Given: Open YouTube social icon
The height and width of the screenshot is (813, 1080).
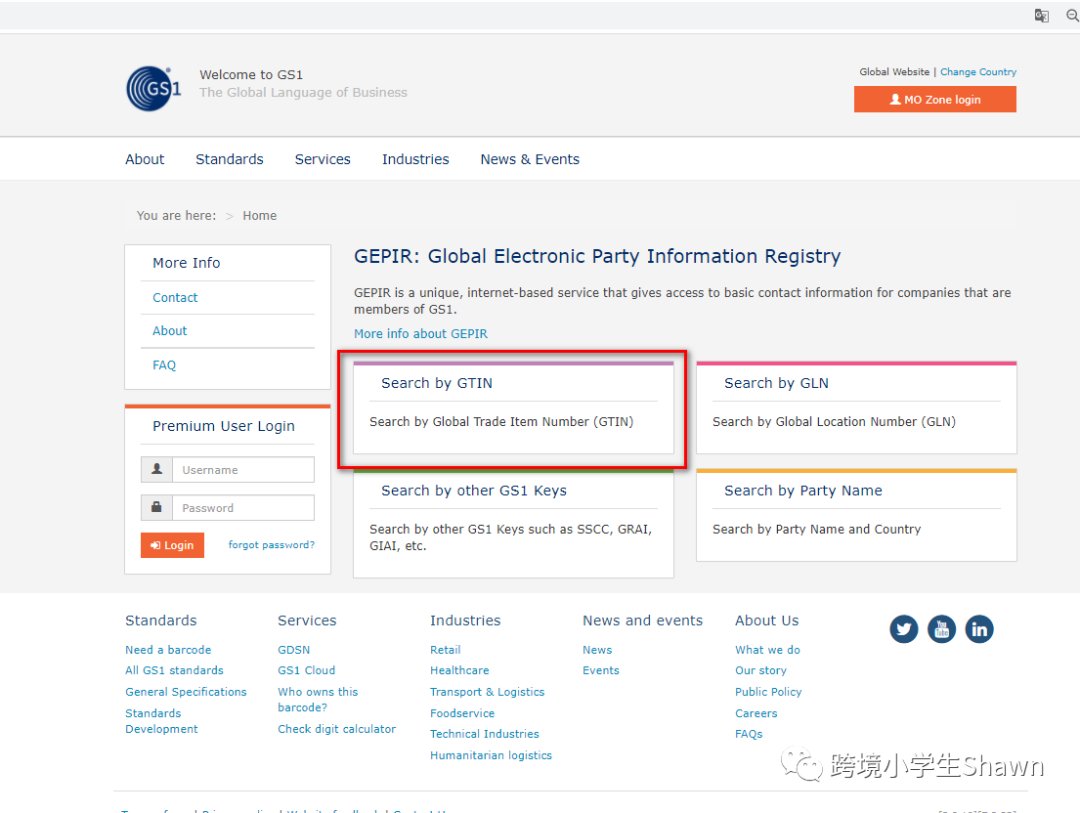Looking at the screenshot, I should tap(941, 629).
